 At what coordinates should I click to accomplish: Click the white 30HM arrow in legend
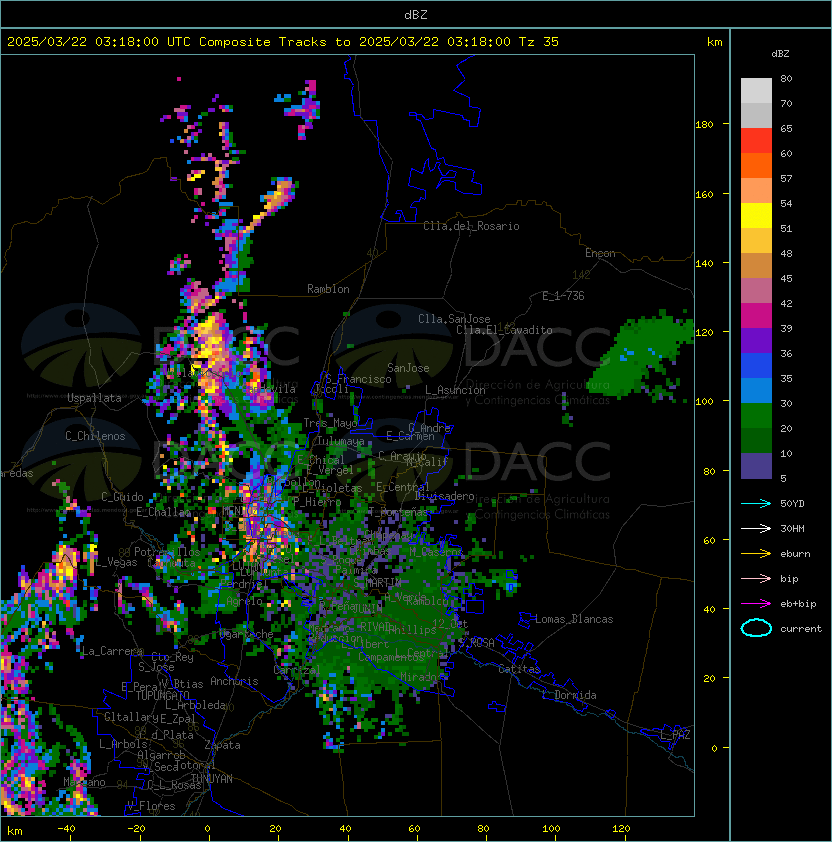point(756,529)
